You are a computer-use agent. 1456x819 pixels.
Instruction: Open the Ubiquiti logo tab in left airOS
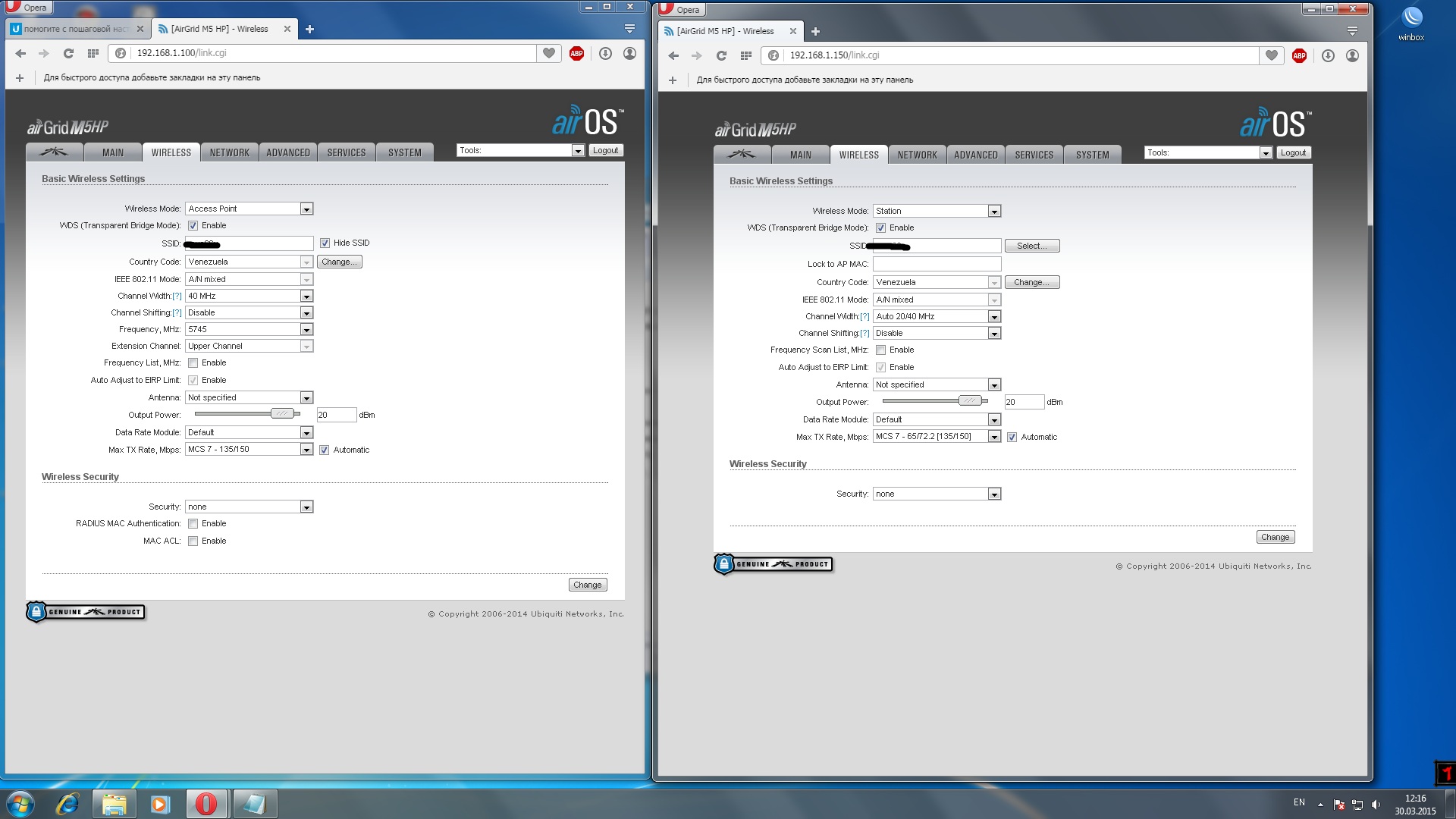(x=54, y=152)
